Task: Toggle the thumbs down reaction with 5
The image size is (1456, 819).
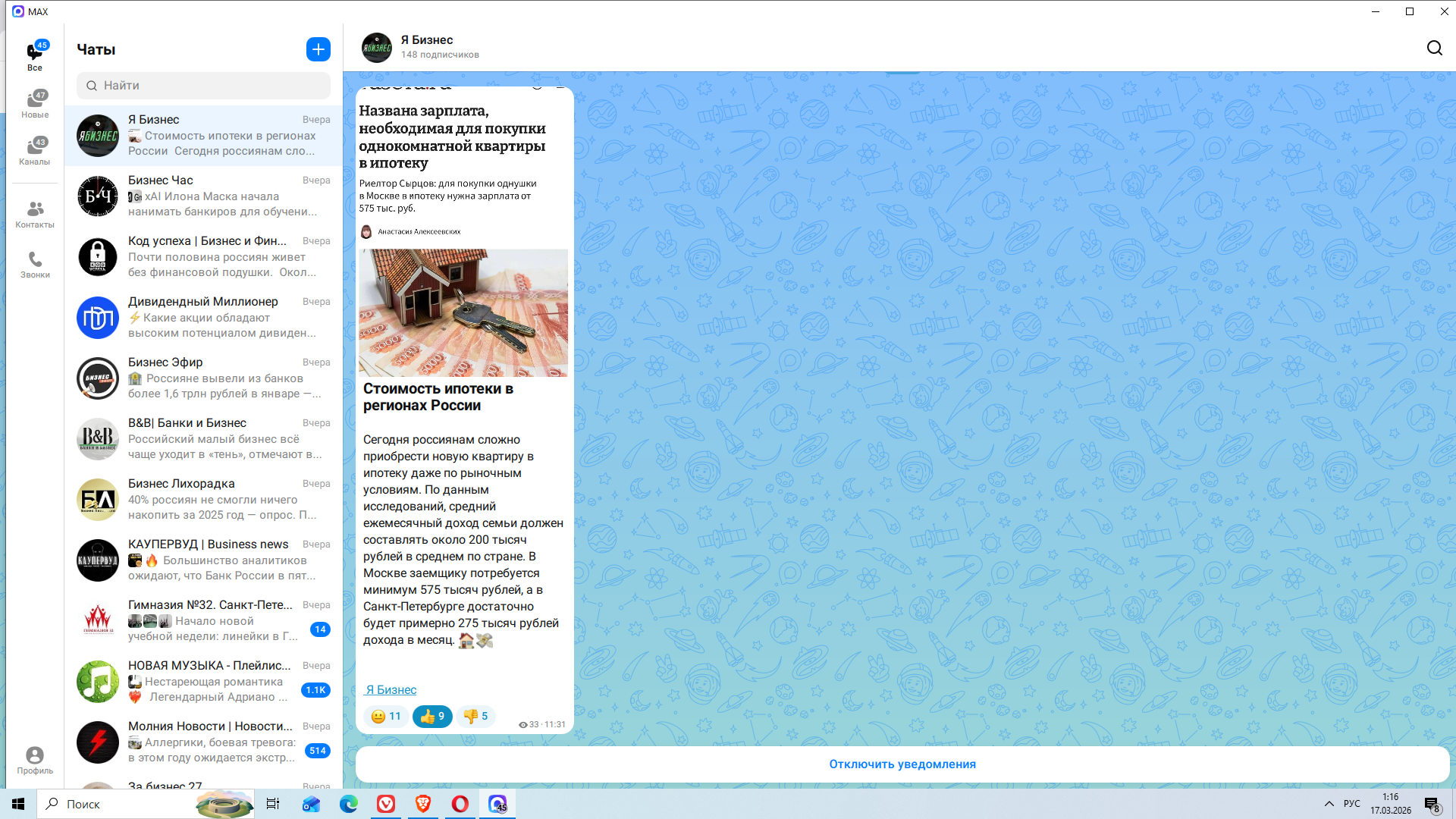Action: tap(475, 717)
